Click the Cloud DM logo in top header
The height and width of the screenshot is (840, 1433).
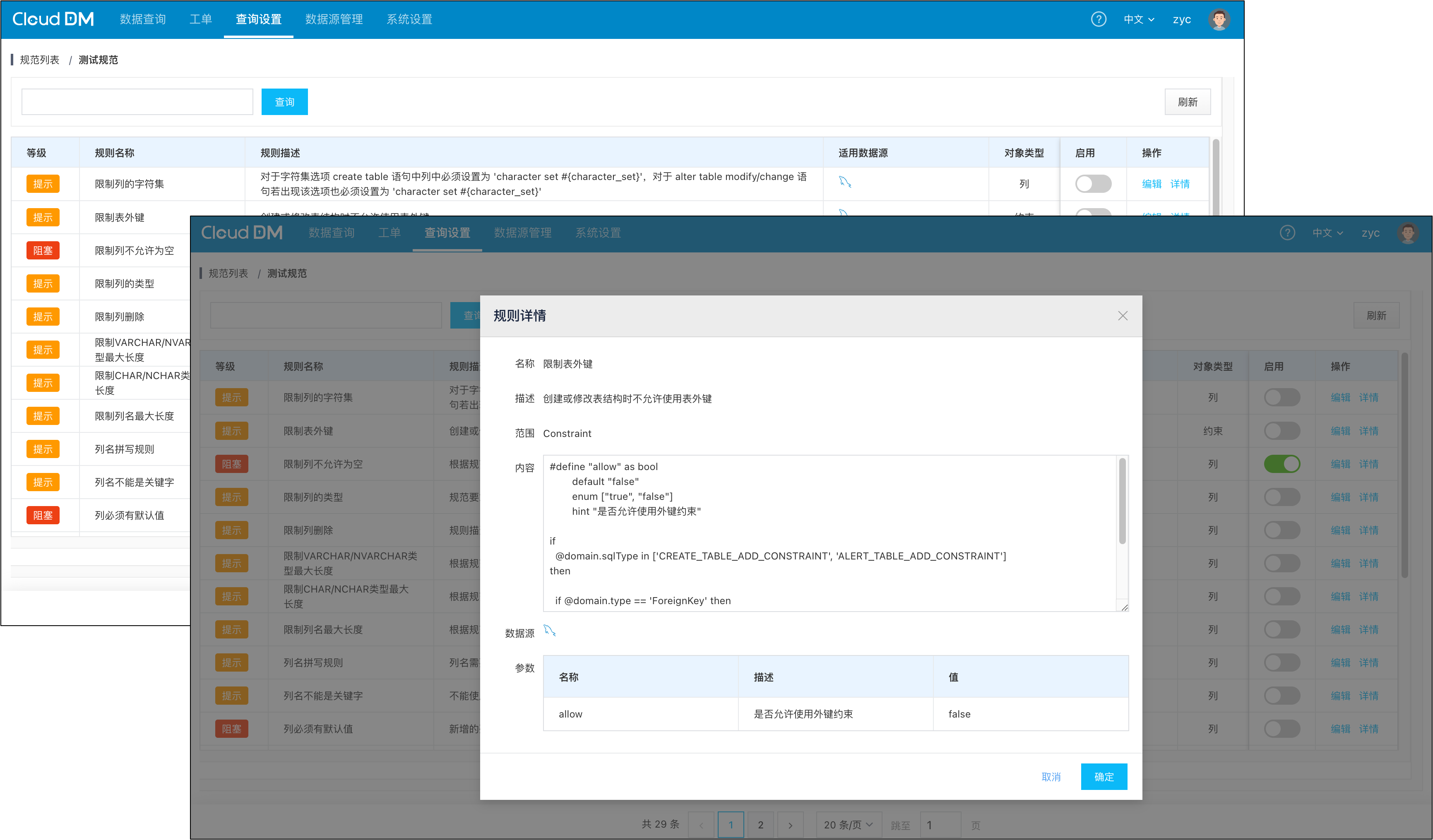click(53, 19)
